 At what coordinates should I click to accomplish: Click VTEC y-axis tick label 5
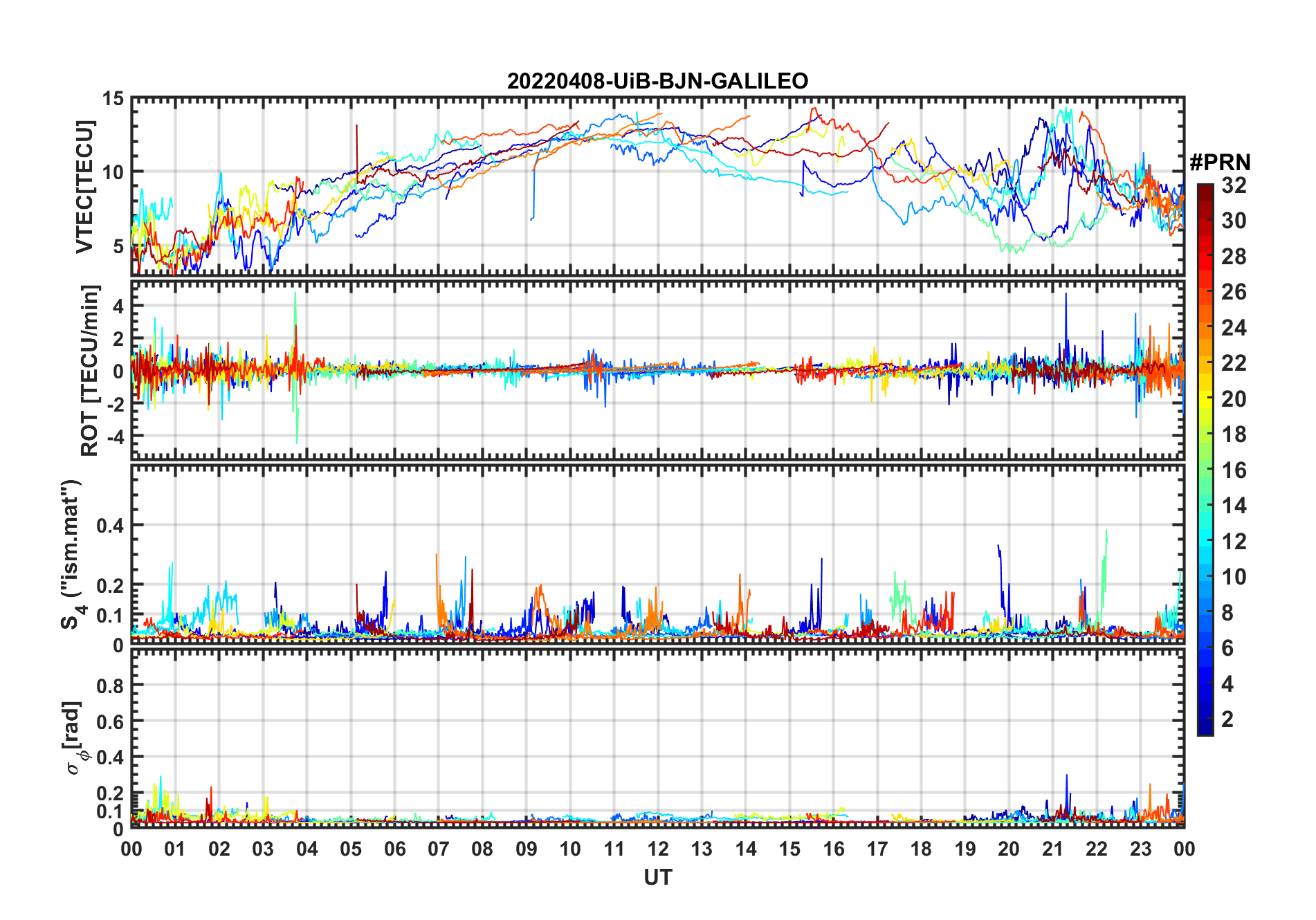click(118, 246)
